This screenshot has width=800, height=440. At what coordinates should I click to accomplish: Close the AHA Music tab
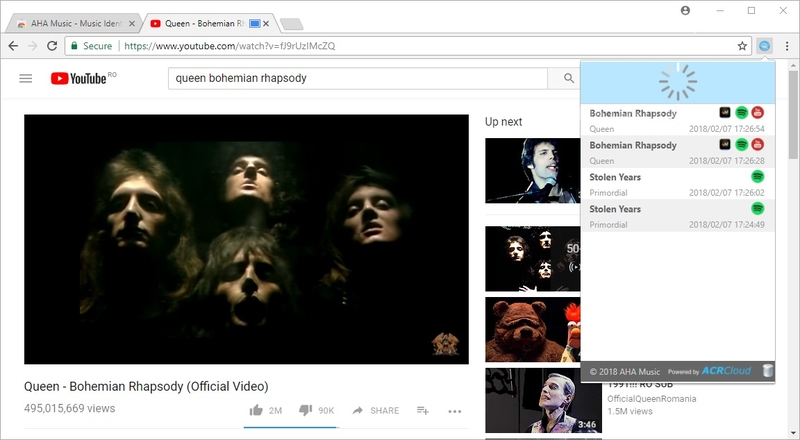pos(132,23)
